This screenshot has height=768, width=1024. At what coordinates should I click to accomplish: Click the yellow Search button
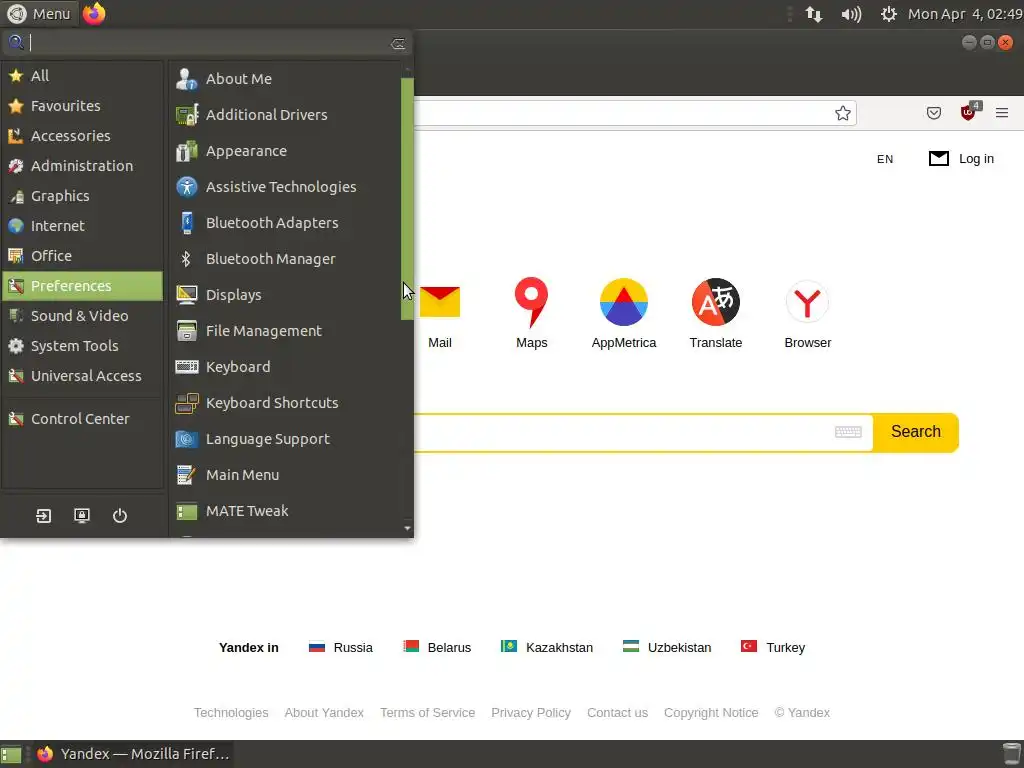pyautogui.click(x=916, y=432)
